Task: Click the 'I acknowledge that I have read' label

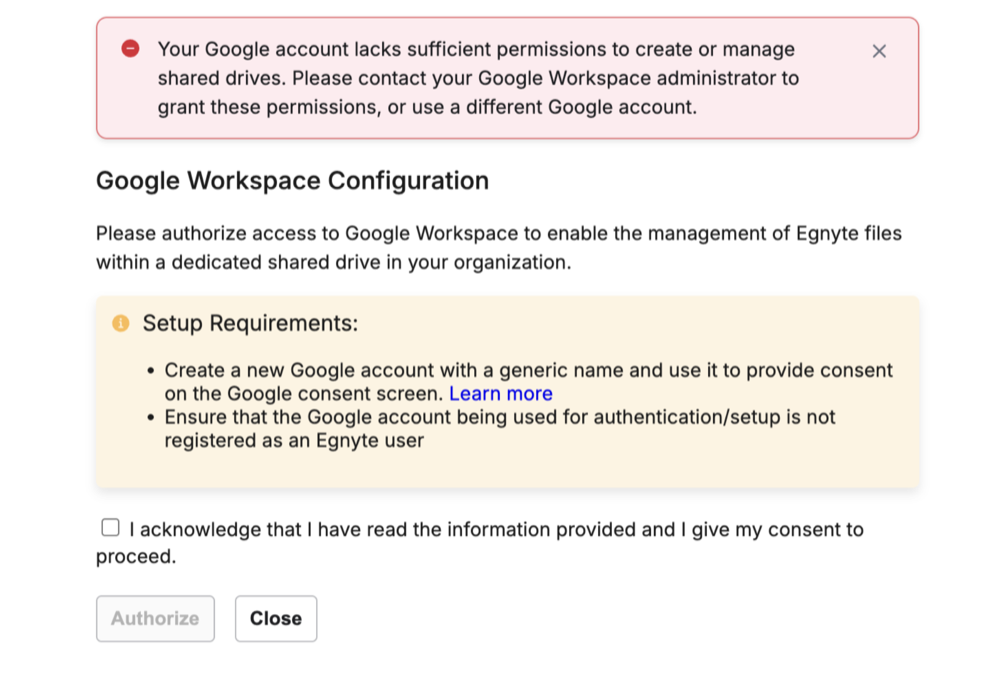Action: 480,542
